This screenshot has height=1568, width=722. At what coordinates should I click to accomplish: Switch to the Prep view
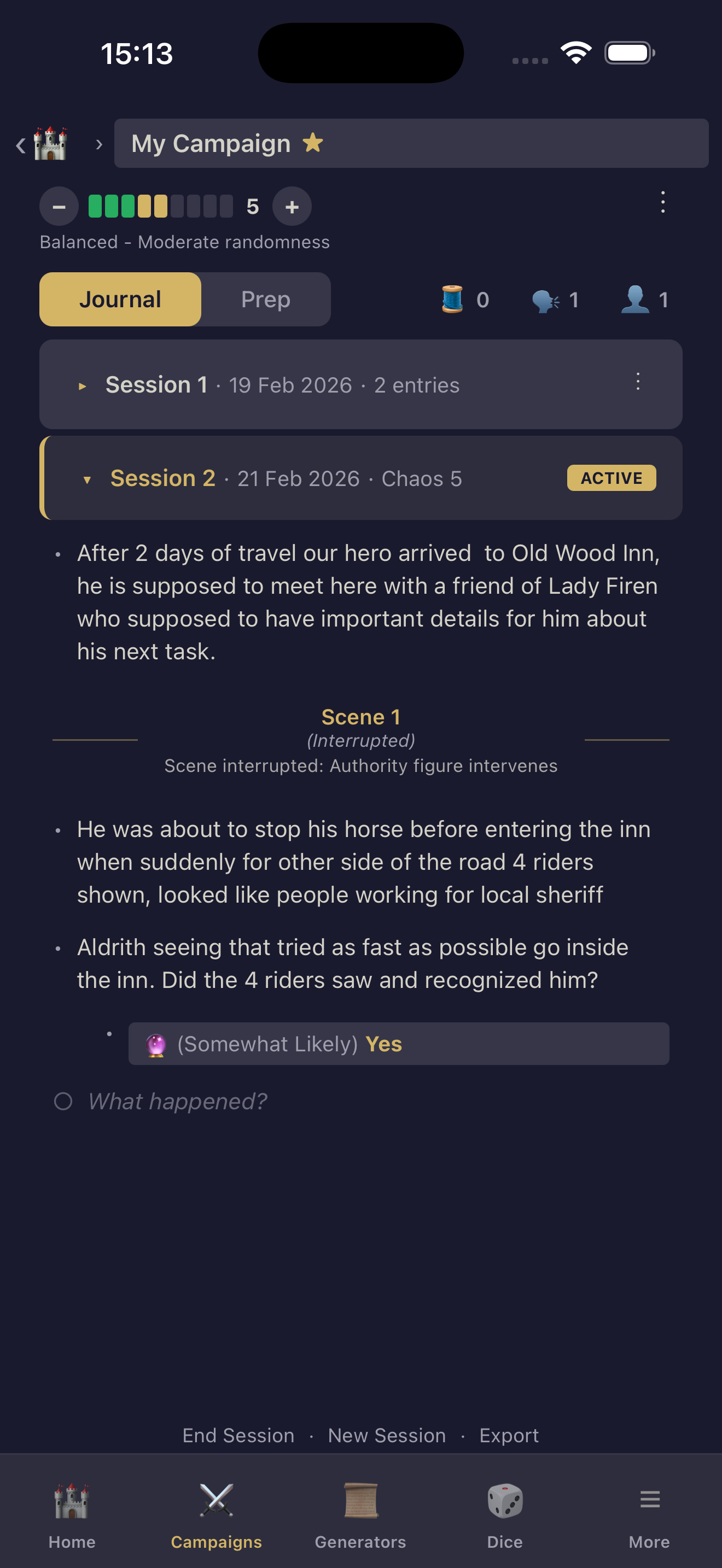(265, 300)
